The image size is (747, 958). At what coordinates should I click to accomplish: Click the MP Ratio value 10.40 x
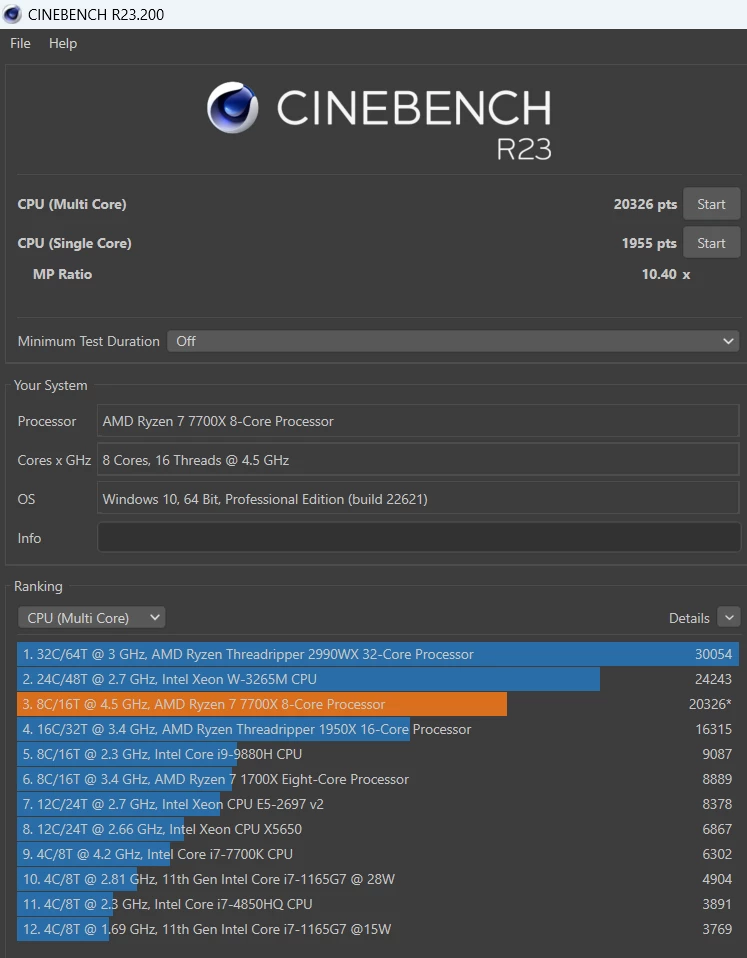click(x=666, y=274)
